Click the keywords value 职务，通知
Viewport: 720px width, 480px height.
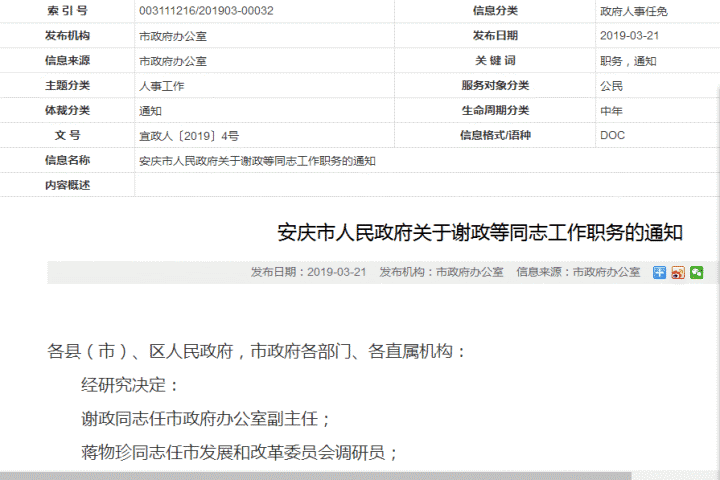point(628,61)
